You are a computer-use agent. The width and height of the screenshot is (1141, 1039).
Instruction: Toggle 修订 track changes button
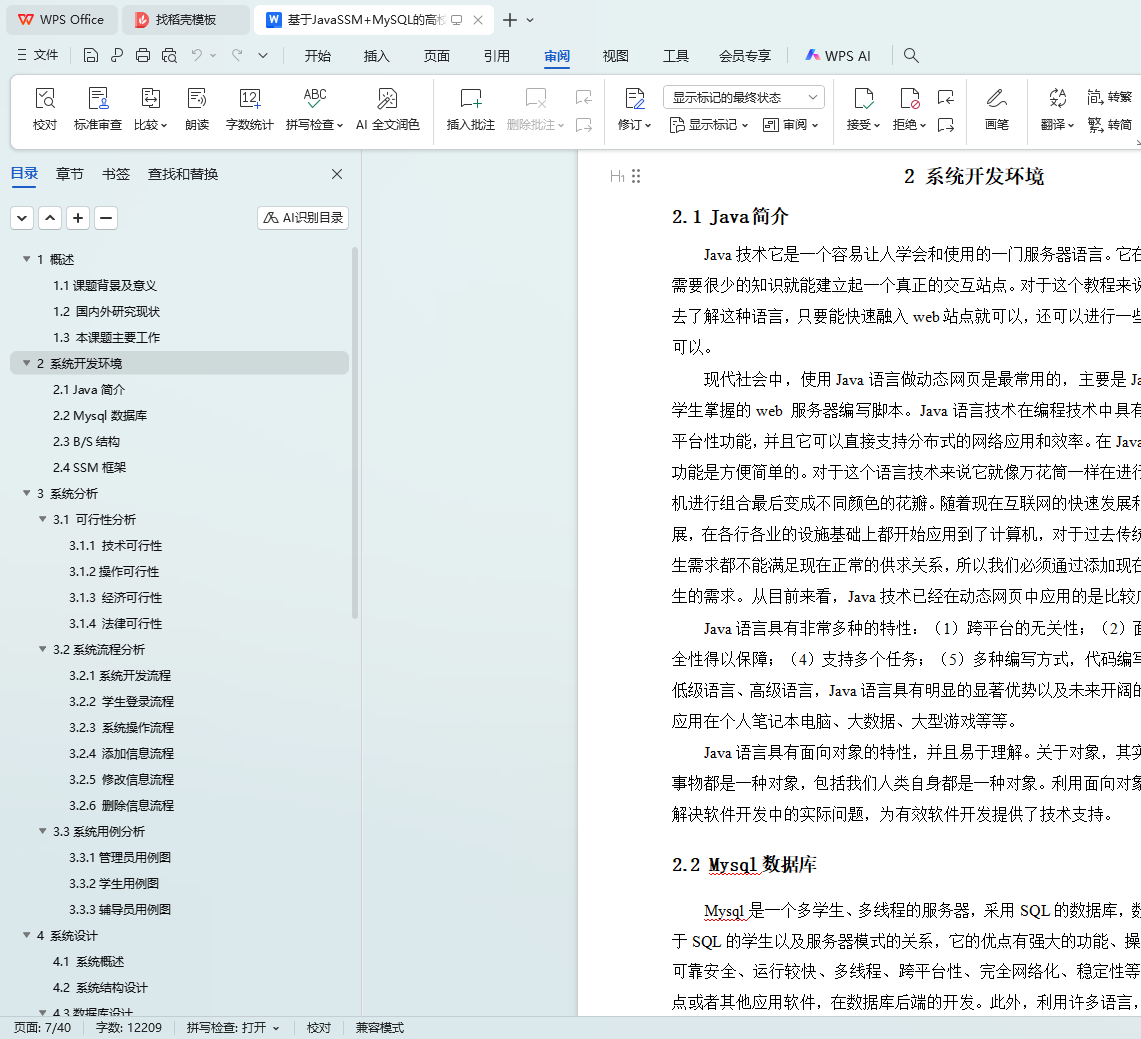634,108
